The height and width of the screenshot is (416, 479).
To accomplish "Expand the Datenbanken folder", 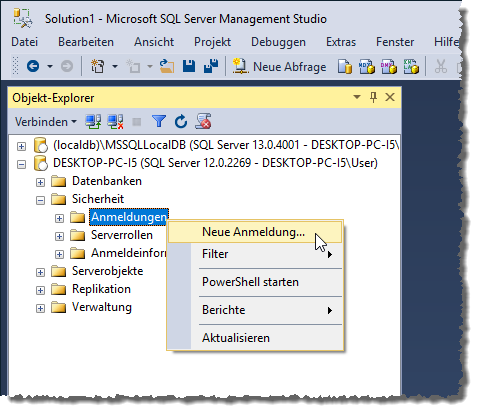I will 40,182.
